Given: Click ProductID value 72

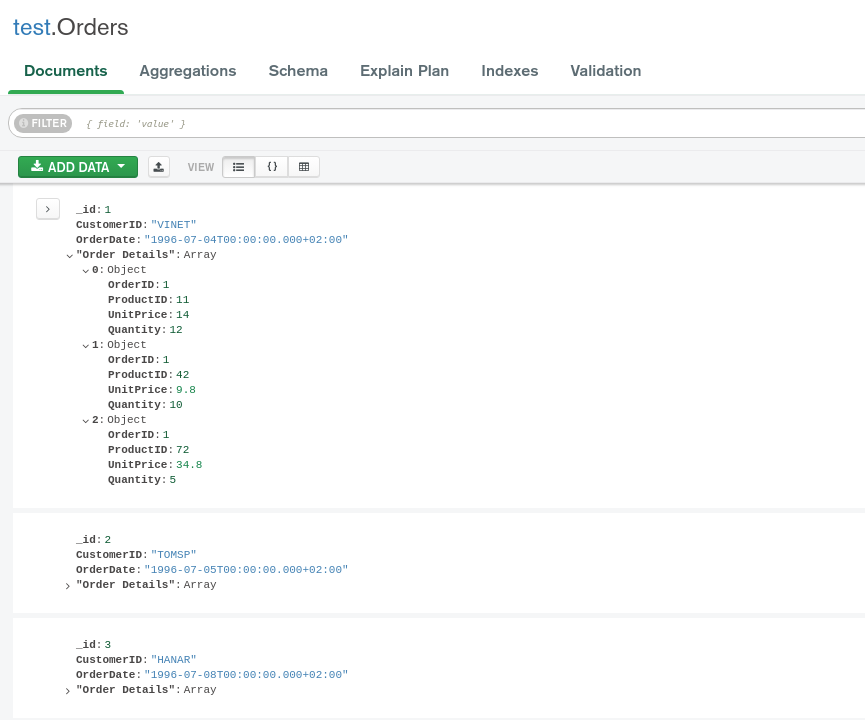Looking at the screenshot, I should tap(183, 450).
